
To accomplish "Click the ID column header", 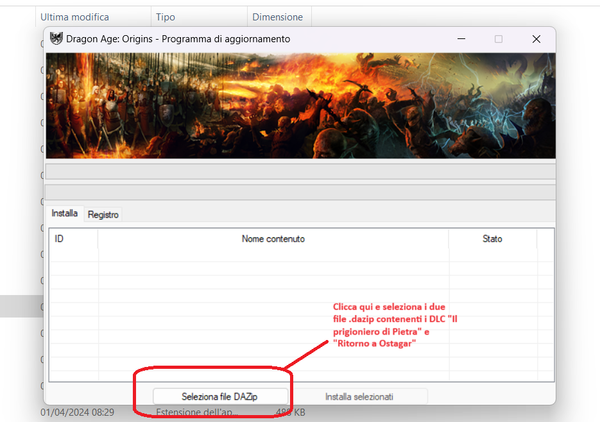I will (x=74, y=239).
